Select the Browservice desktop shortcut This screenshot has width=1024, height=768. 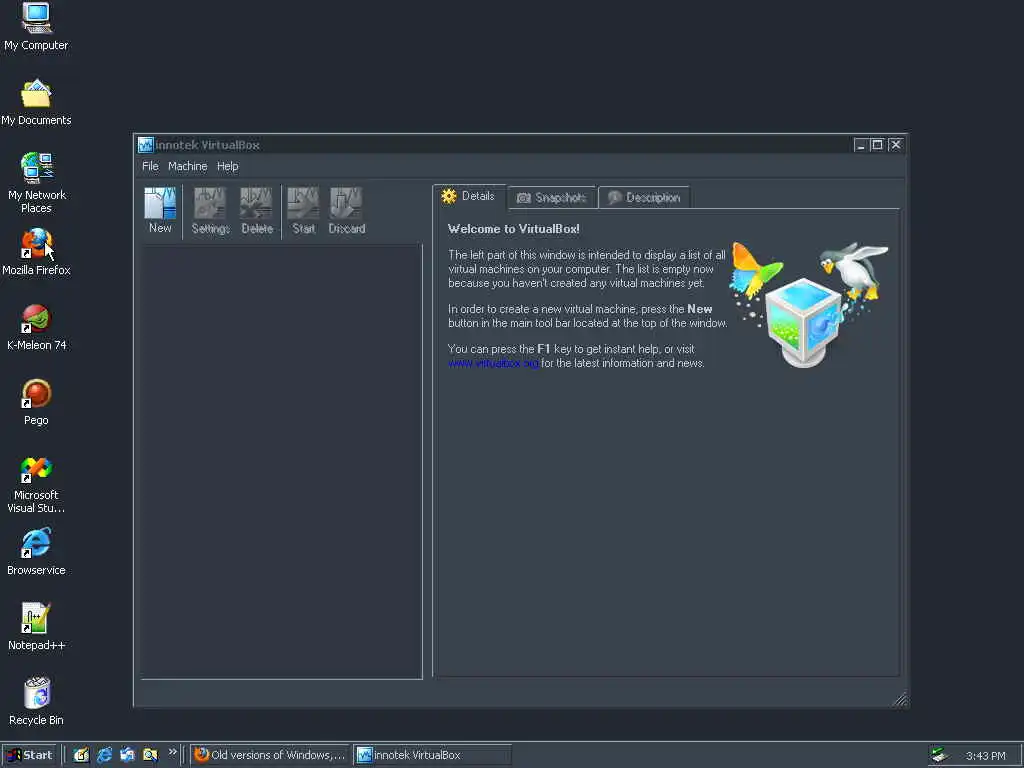point(36,552)
